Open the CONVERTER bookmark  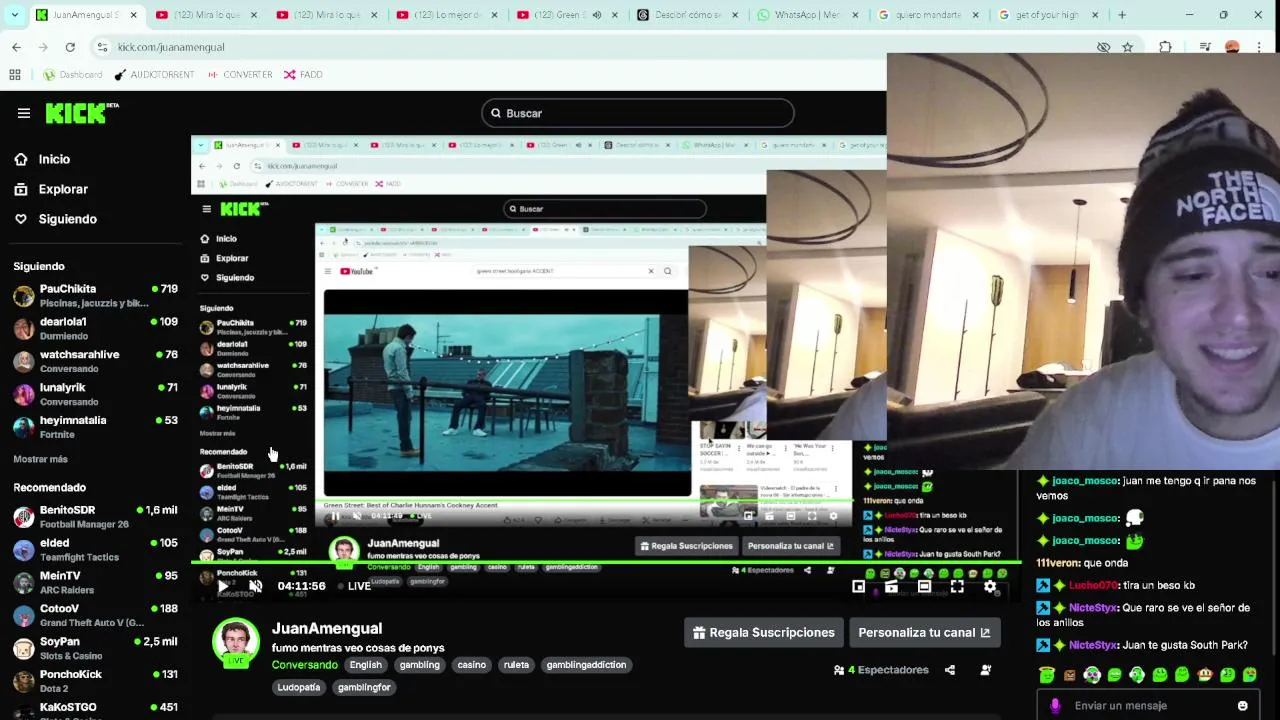[240, 75]
